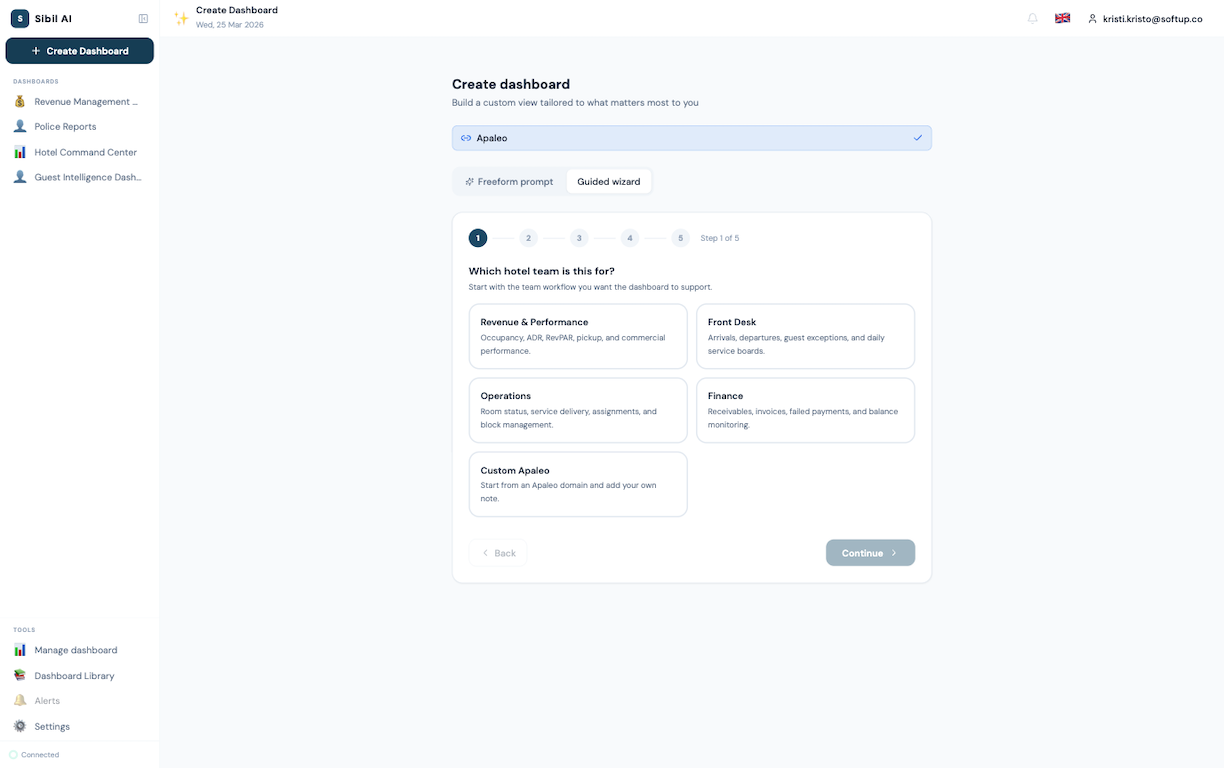Click Continue to proceed

click(x=870, y=553)
